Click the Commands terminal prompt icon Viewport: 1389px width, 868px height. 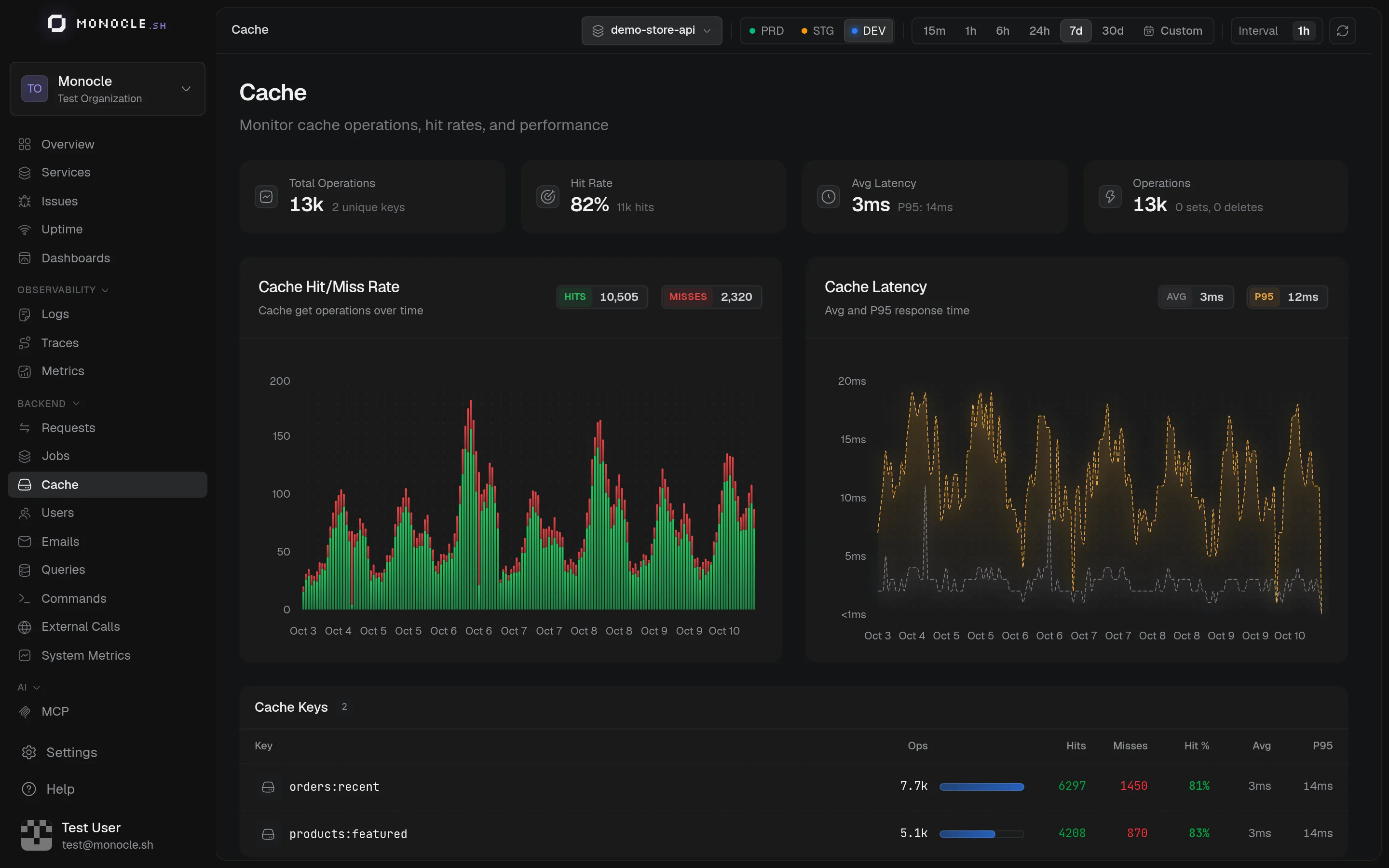click(x=24, y=598)
